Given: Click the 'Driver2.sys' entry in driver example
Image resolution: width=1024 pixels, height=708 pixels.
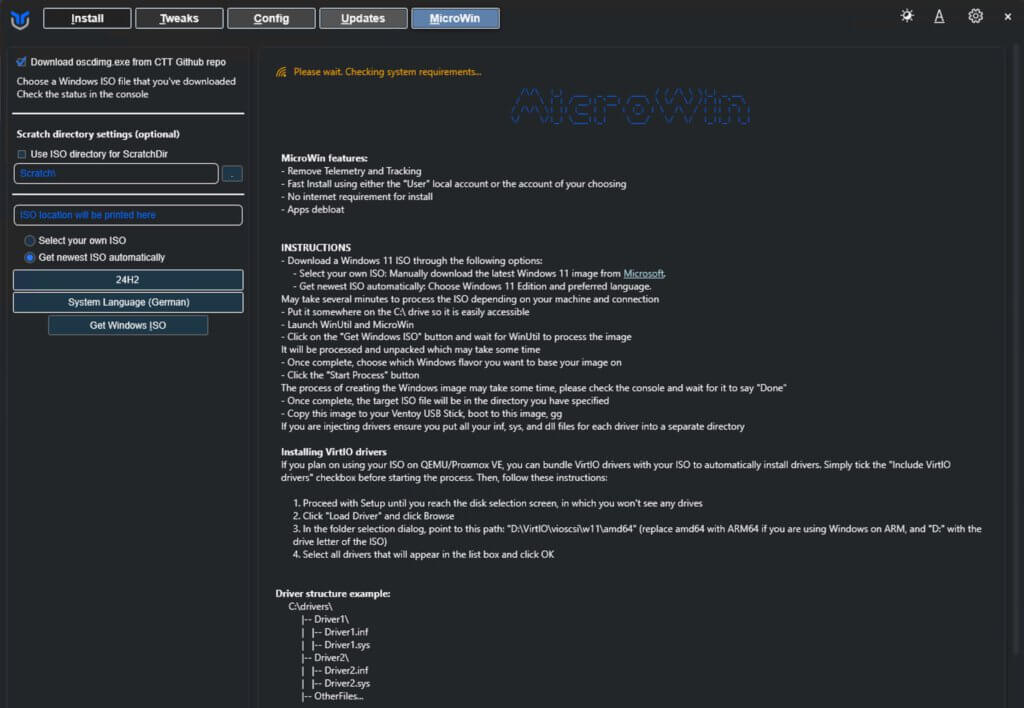Looking at the screenshot, I should (x=347, y=684).
